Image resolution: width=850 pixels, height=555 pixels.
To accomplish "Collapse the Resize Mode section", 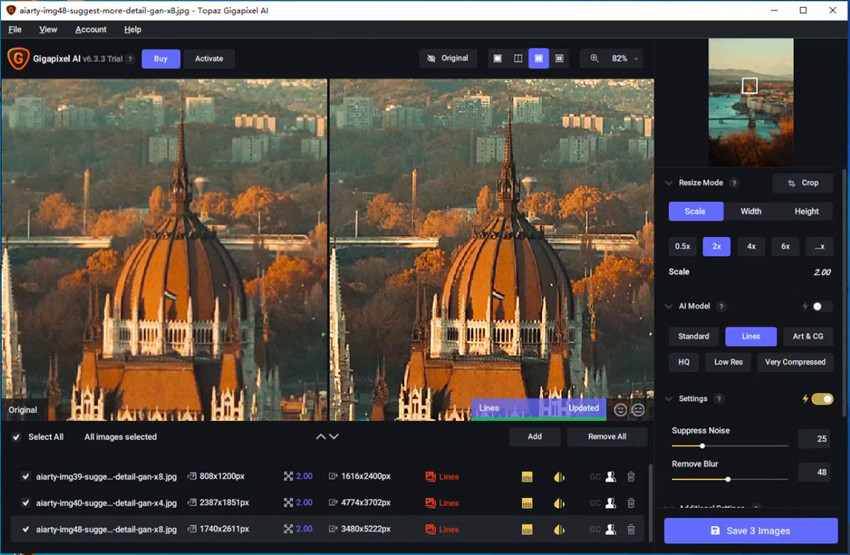I will 669,183.
